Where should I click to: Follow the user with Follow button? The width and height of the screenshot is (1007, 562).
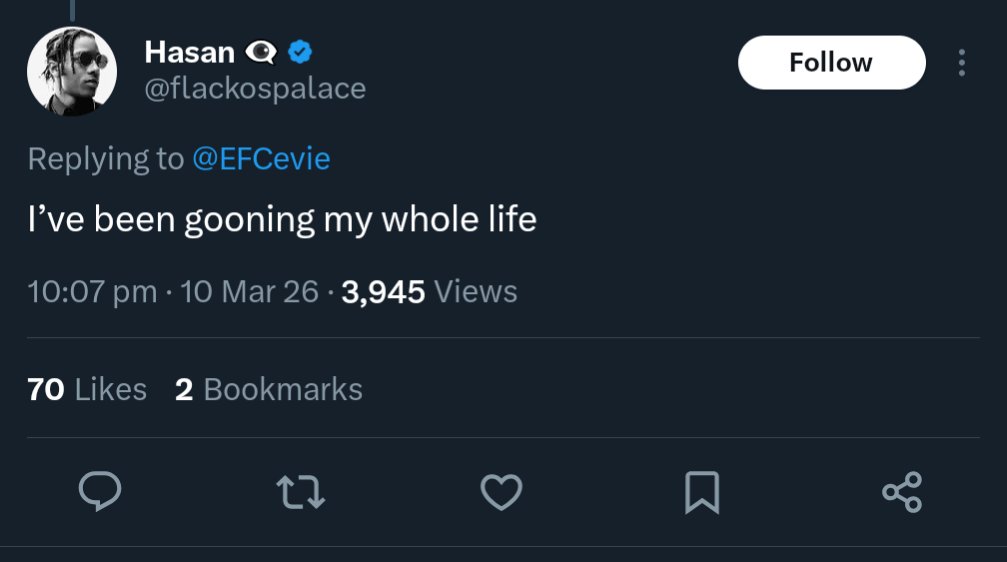[x=831, y=62]
